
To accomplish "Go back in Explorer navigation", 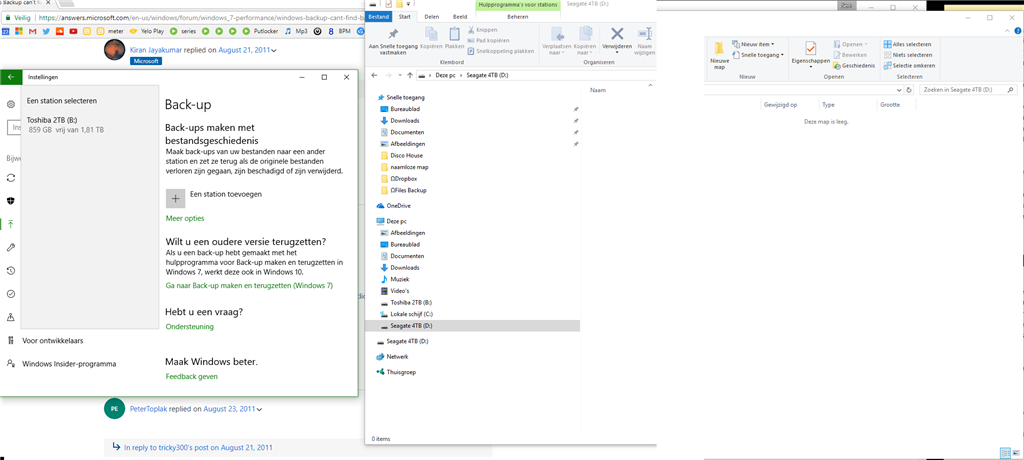I will click(375, 76).
